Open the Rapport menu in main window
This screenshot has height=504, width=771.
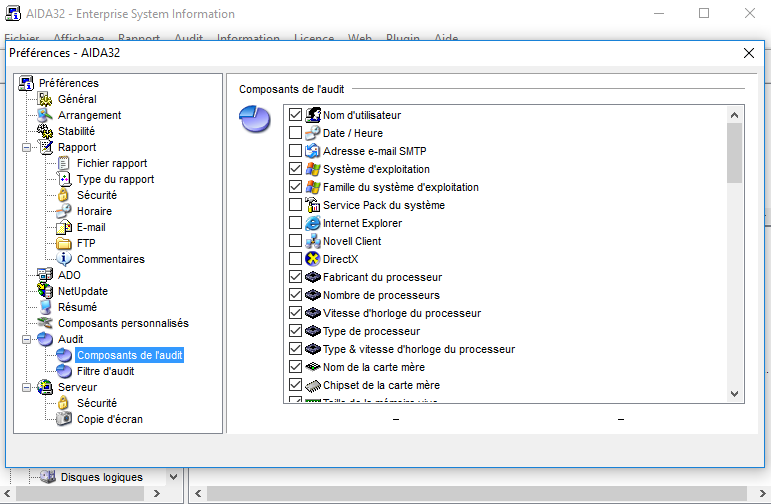coord(139,37)
